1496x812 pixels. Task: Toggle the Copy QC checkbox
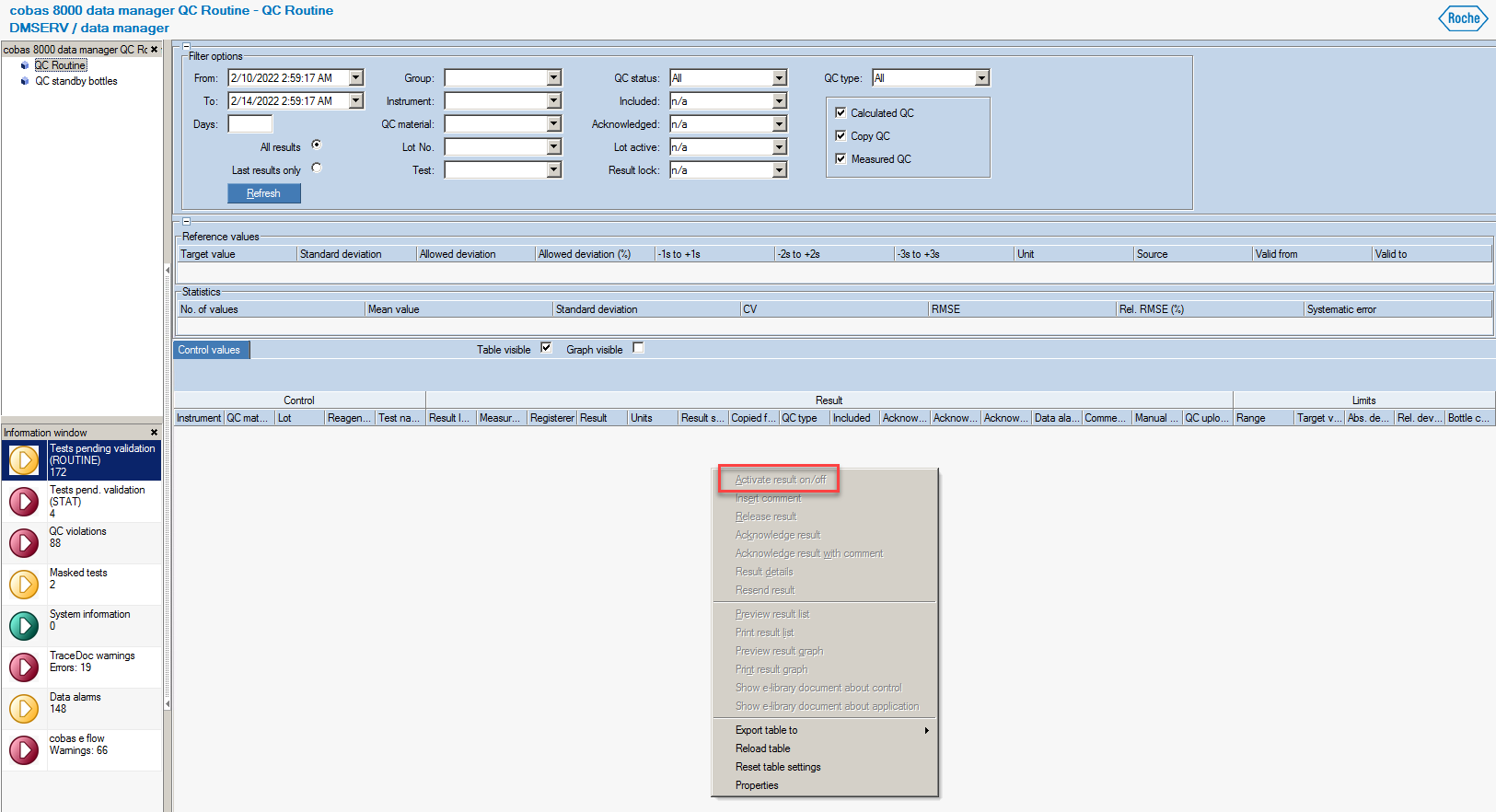click(x=841, y=135)
